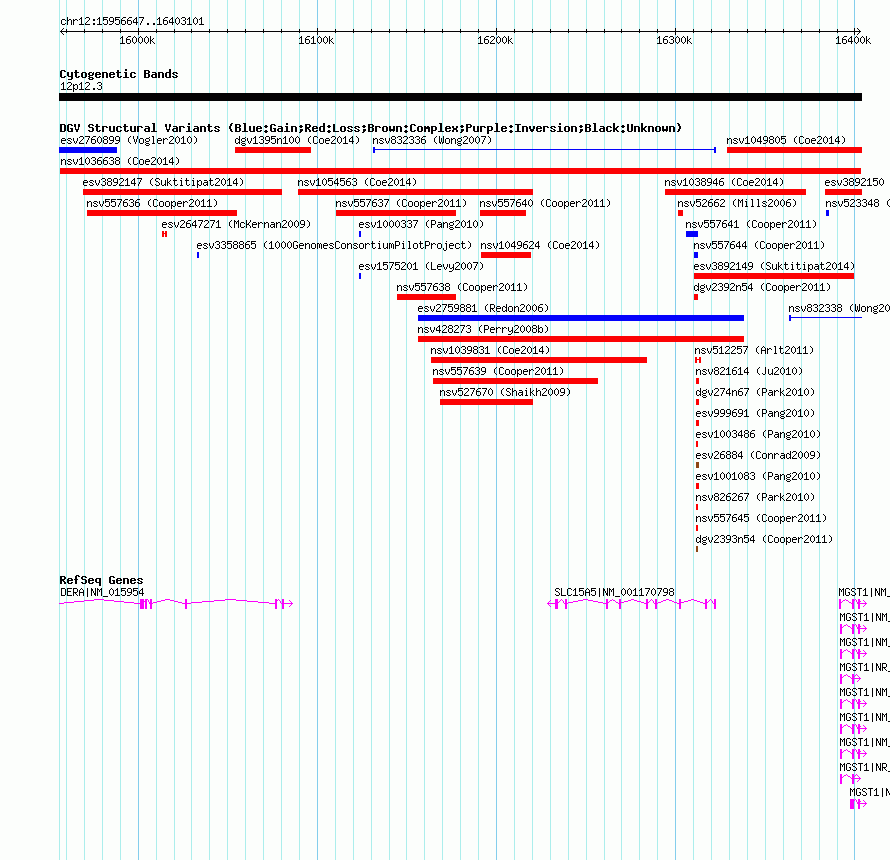Click esv2647271 (McKernan2009) variant label

tap(236, 224)
